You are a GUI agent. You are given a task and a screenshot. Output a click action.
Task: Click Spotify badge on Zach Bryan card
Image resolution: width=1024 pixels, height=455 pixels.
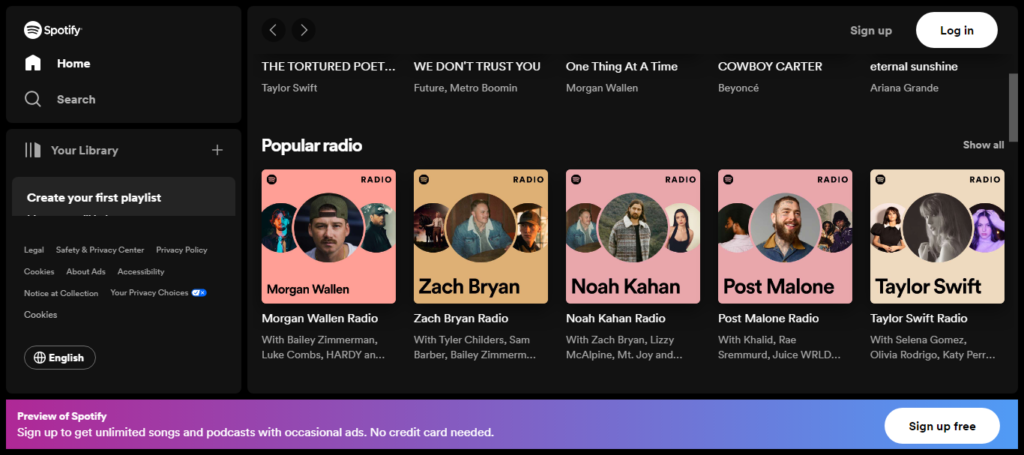[x=424, y=180]
